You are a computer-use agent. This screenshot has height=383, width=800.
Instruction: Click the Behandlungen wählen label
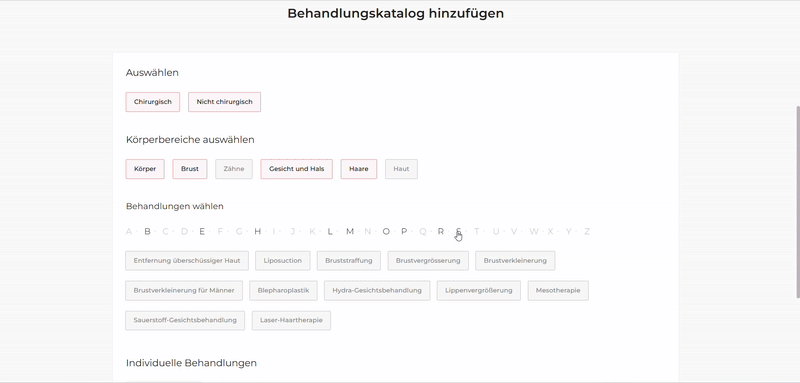tap(174, 207)
